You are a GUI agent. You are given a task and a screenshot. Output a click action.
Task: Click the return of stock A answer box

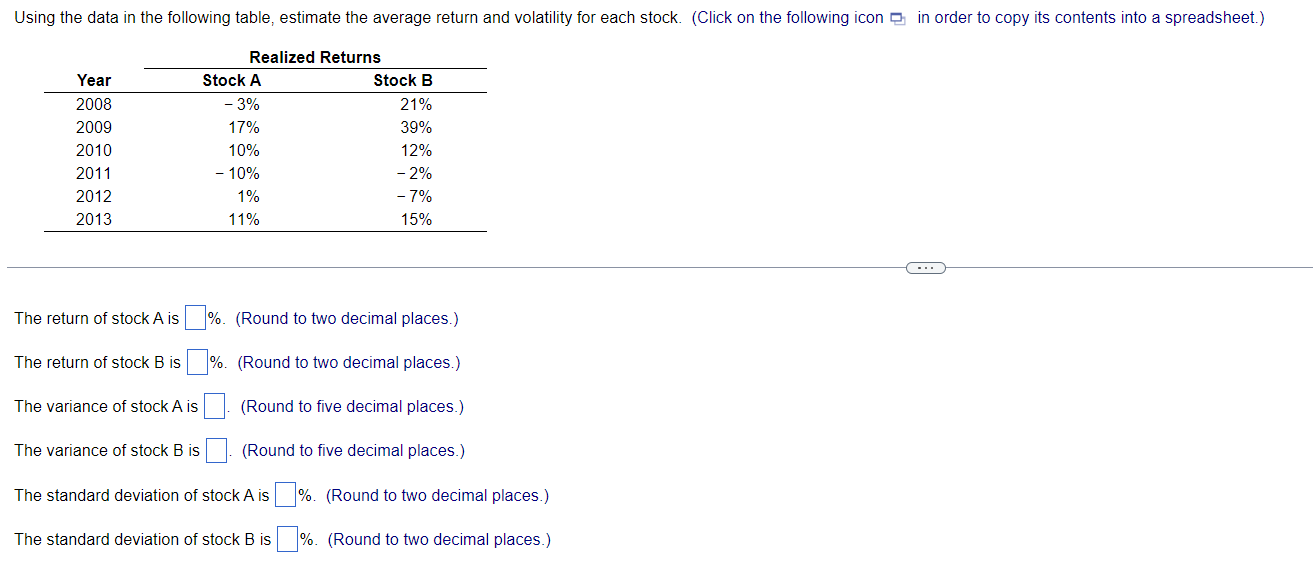pyautogui.click(x=194, y=317)
